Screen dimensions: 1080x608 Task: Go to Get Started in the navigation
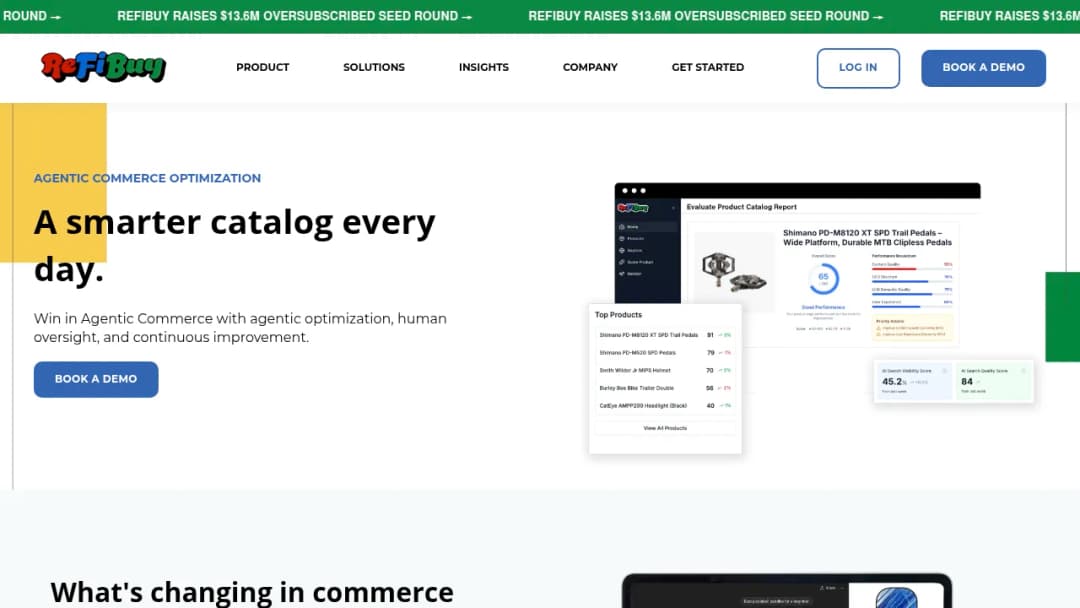click(707, 67)
